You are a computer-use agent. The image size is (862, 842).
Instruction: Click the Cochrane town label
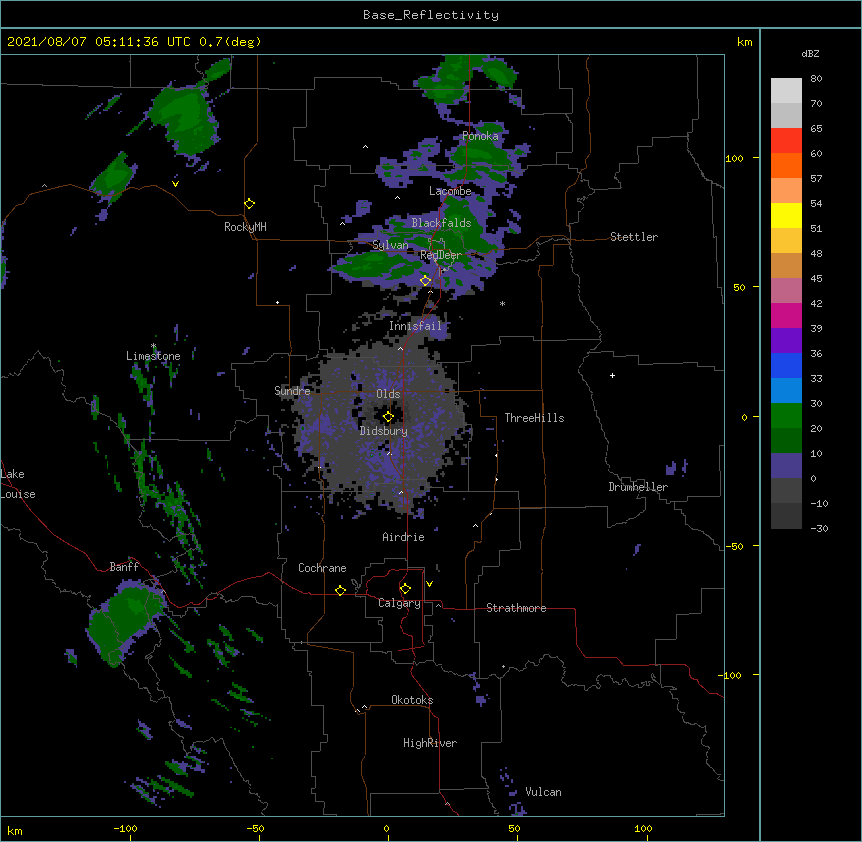(x=322, y=568)
